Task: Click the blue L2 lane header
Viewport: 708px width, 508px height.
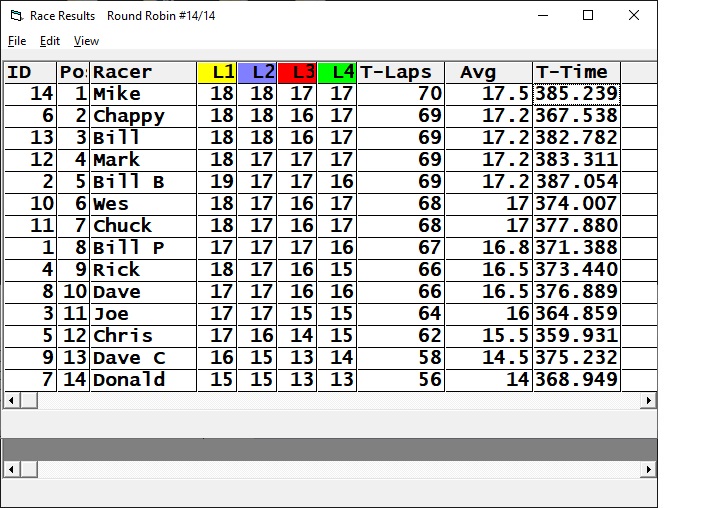Action: [x=257, y=72]
